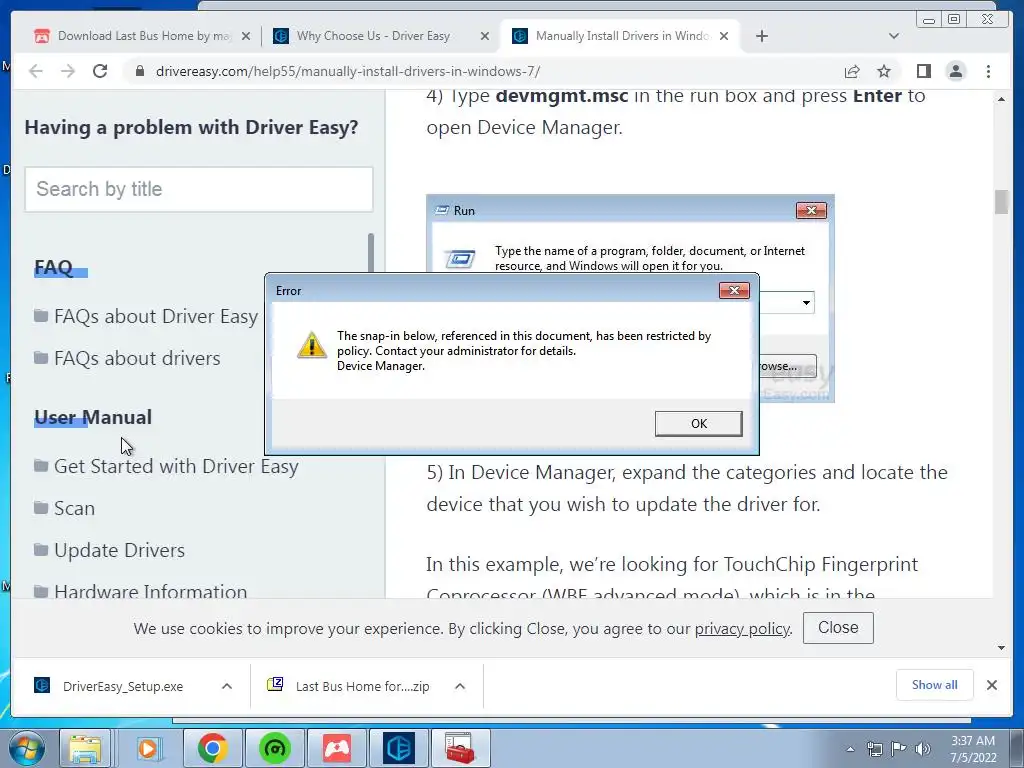Click the browser Back arrow
Screen dimensions: 1024x768
click(36, 71)
